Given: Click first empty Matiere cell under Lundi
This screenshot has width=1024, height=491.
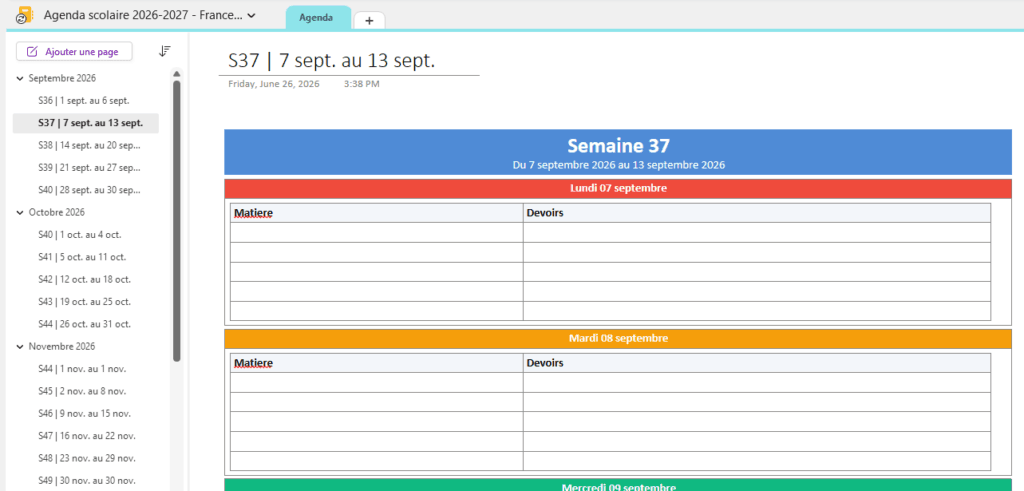Looking at the screenshot, I should point(377,232).
